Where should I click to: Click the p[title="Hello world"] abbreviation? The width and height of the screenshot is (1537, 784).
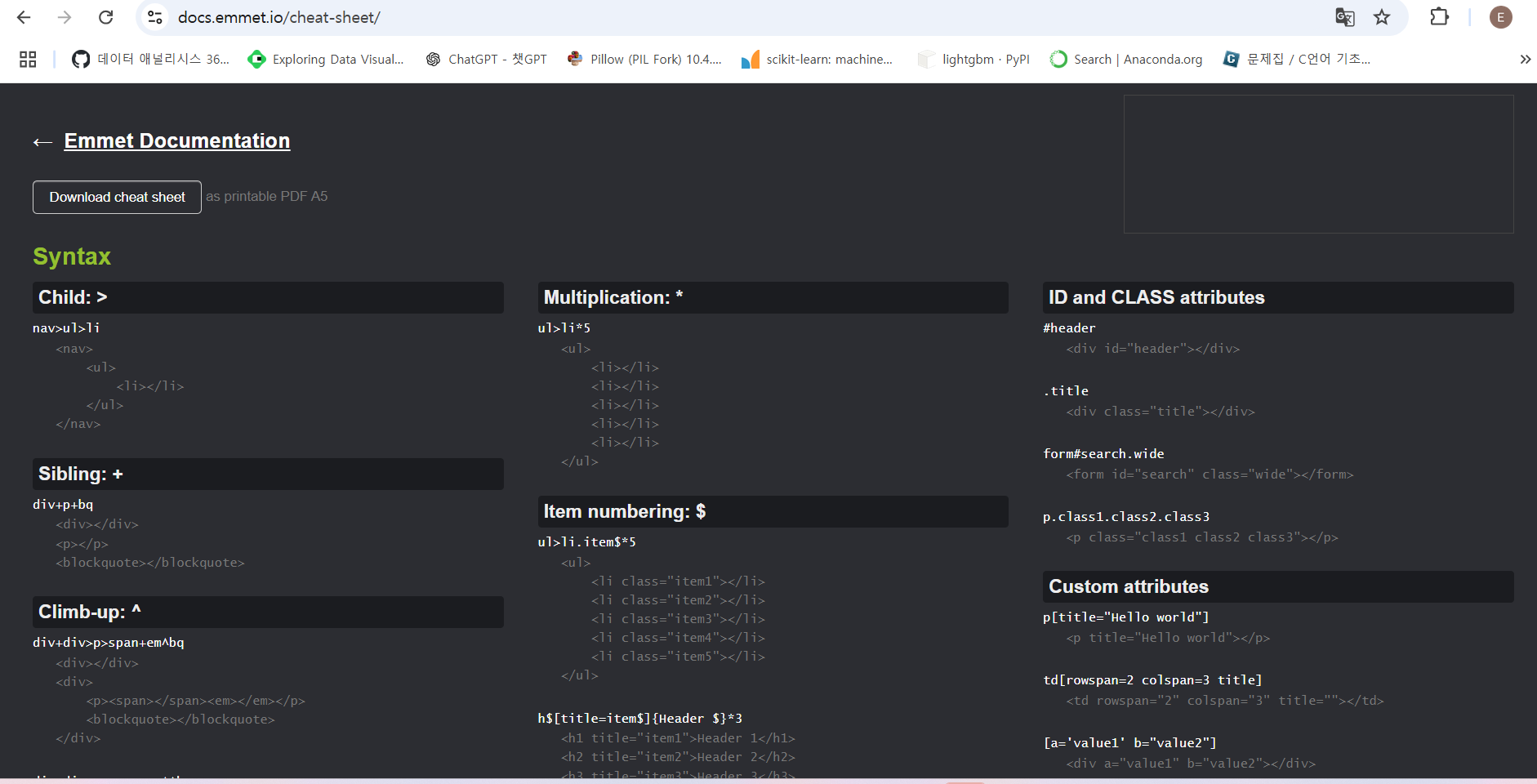(x=1126, y=617)
